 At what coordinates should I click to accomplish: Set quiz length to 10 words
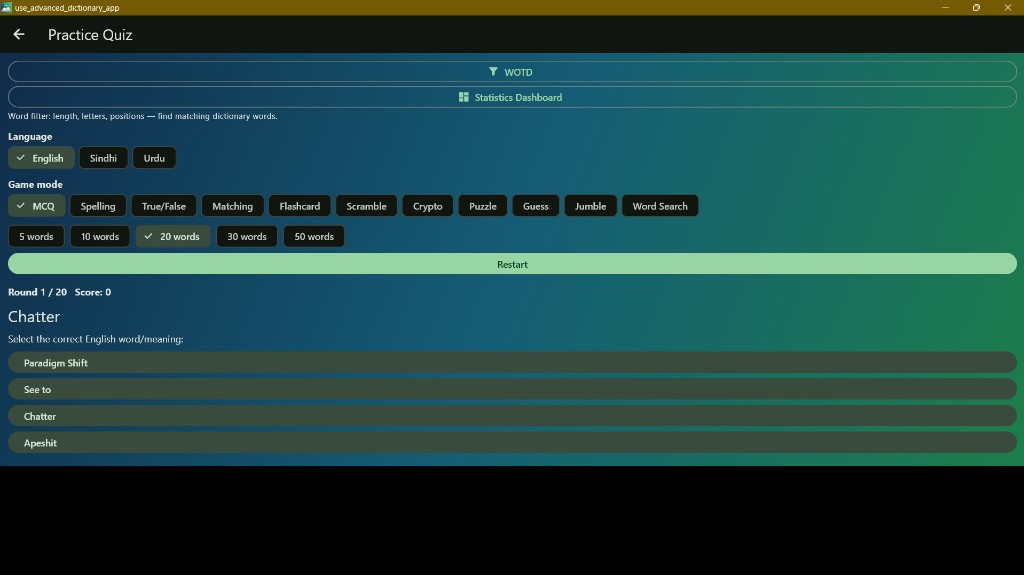[100, 237]
